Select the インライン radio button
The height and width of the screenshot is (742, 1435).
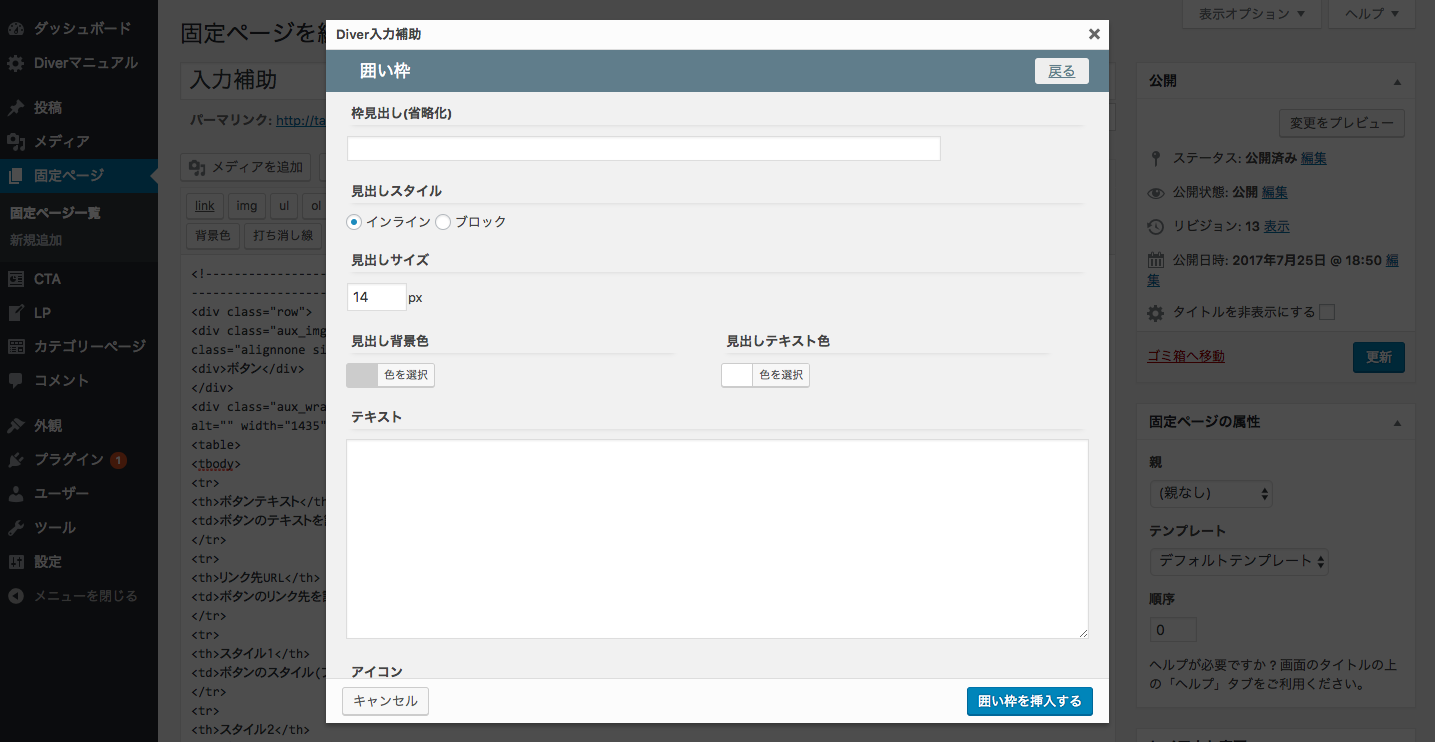click(354, 222)
